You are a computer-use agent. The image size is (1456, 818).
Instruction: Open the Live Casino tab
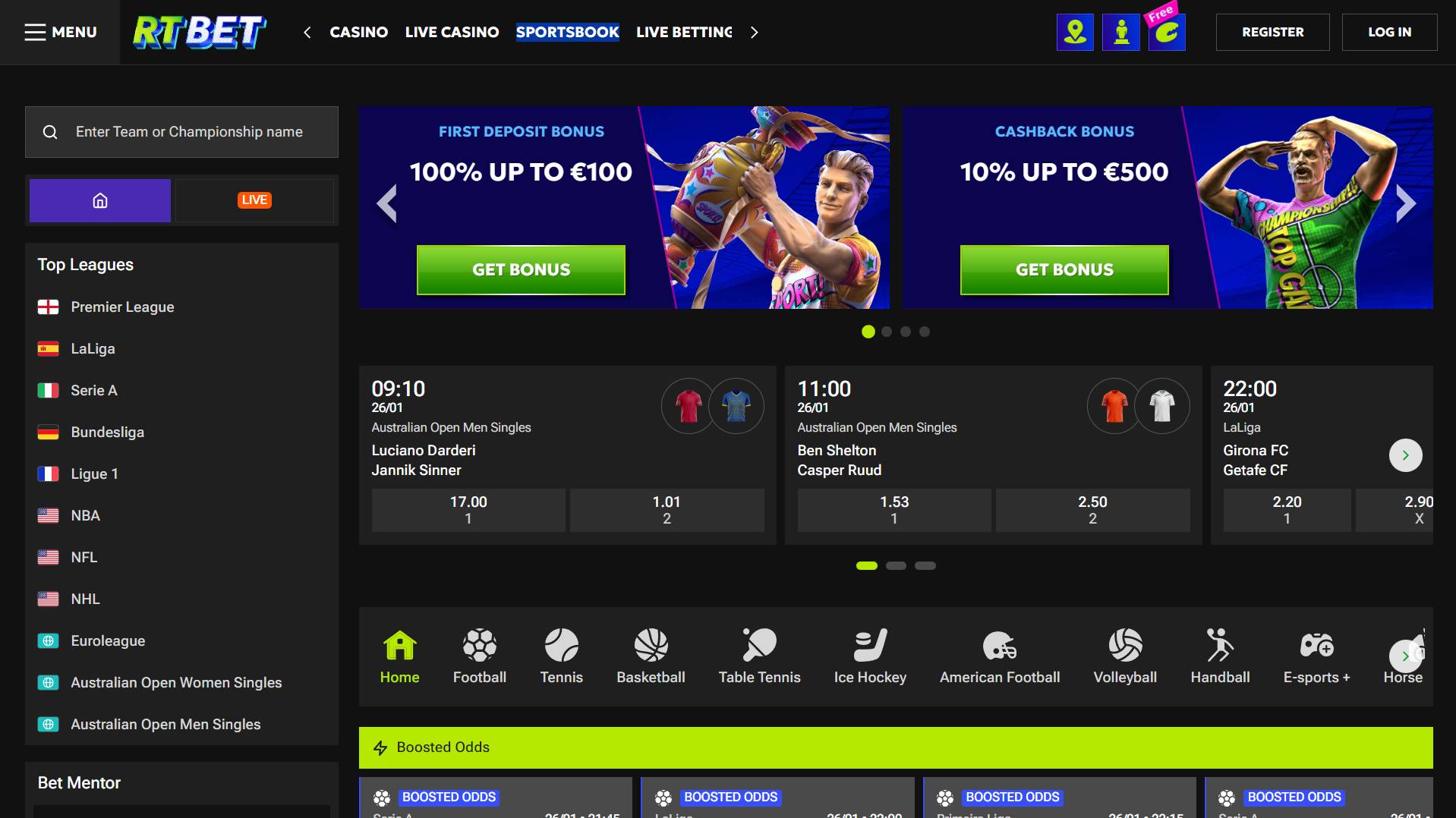pyautogui.click(x=452, y=32)
